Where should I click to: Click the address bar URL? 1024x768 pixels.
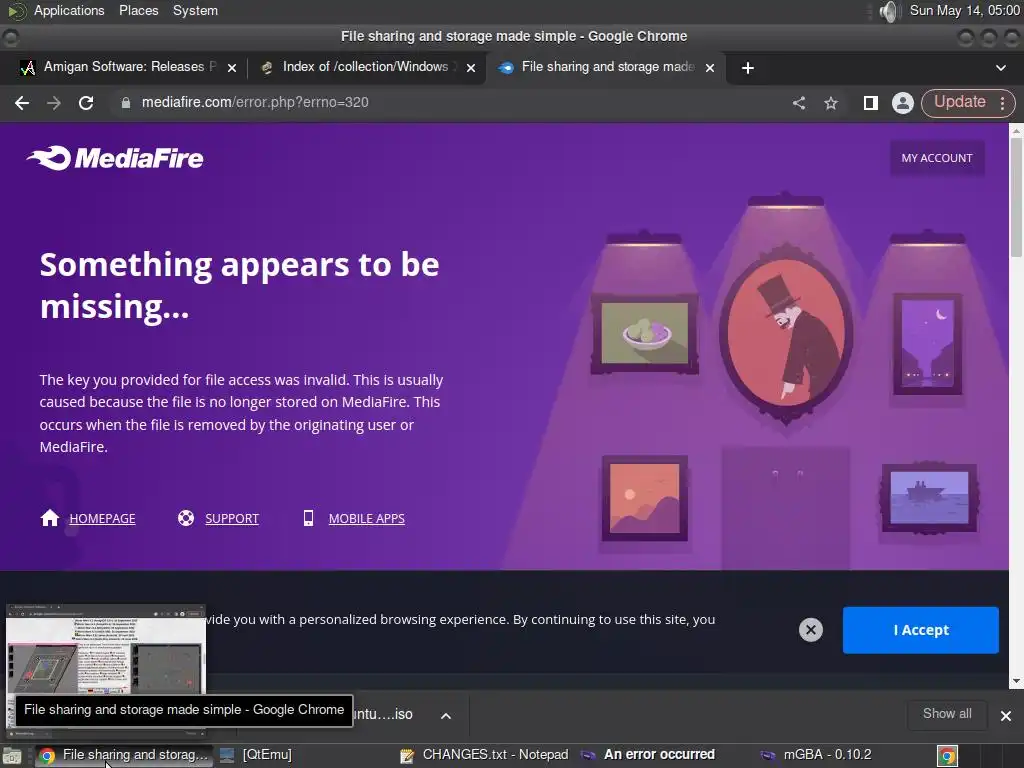(x=255, y=103)
